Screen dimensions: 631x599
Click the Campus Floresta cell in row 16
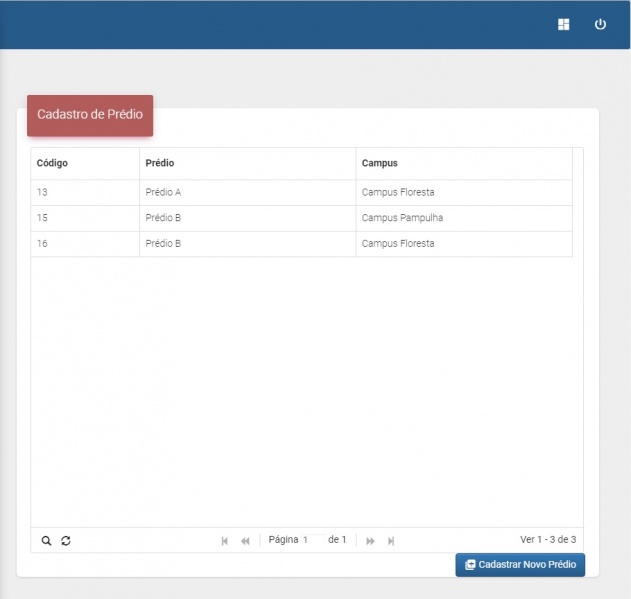click(x=398, y=244)
